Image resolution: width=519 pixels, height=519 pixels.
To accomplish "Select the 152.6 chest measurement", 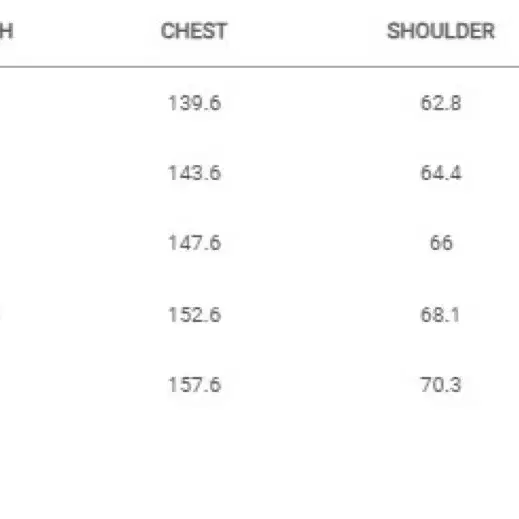I will (x=195, y=315).
